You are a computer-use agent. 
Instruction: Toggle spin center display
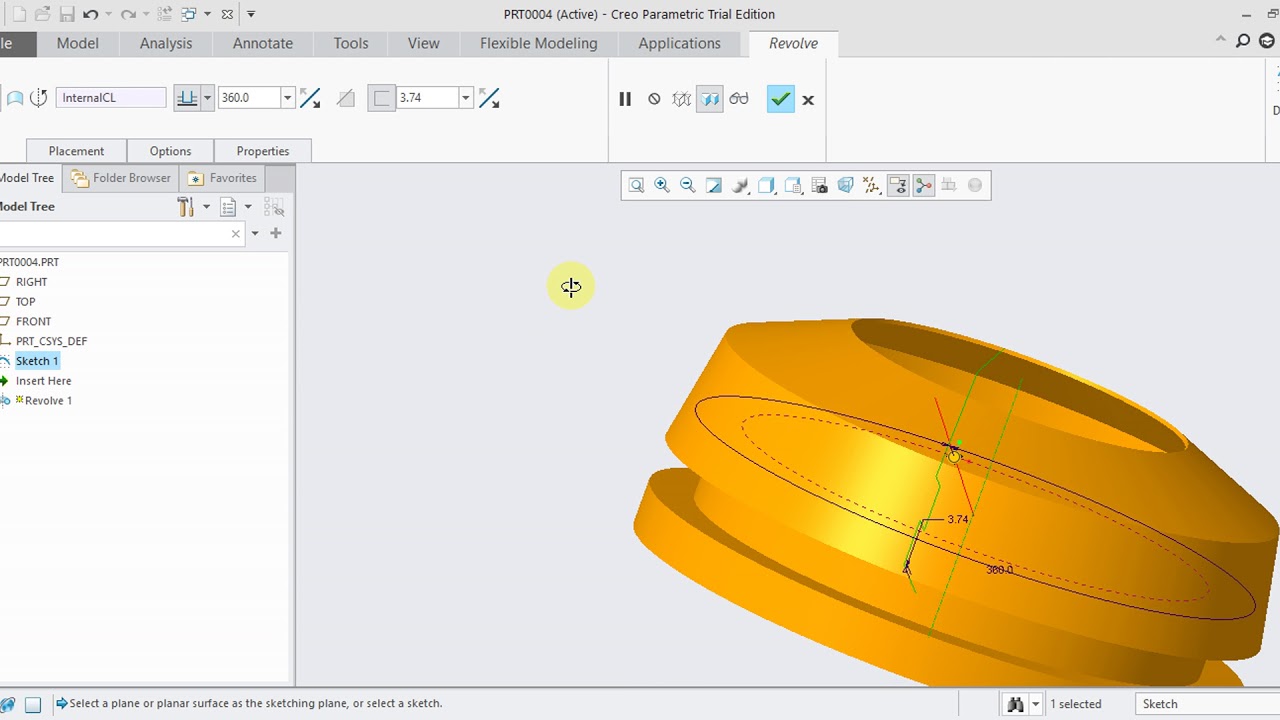(923, 185)
